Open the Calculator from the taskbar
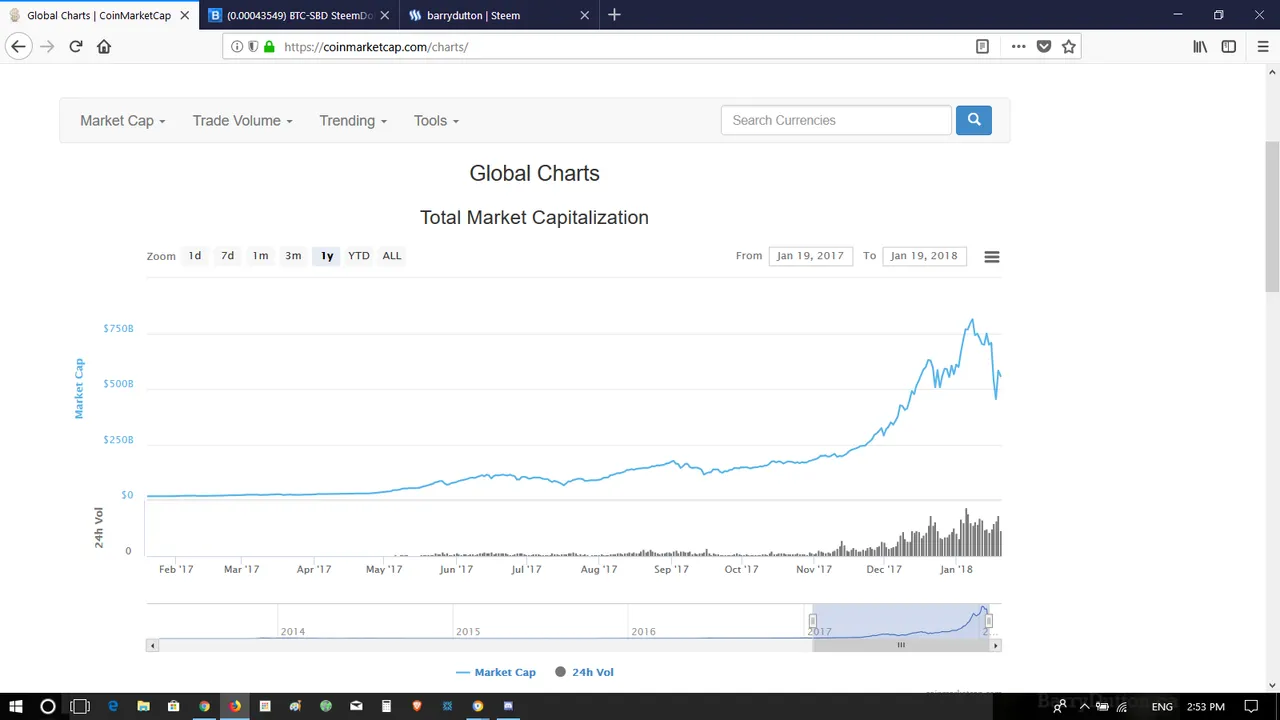 pos(386,706)
